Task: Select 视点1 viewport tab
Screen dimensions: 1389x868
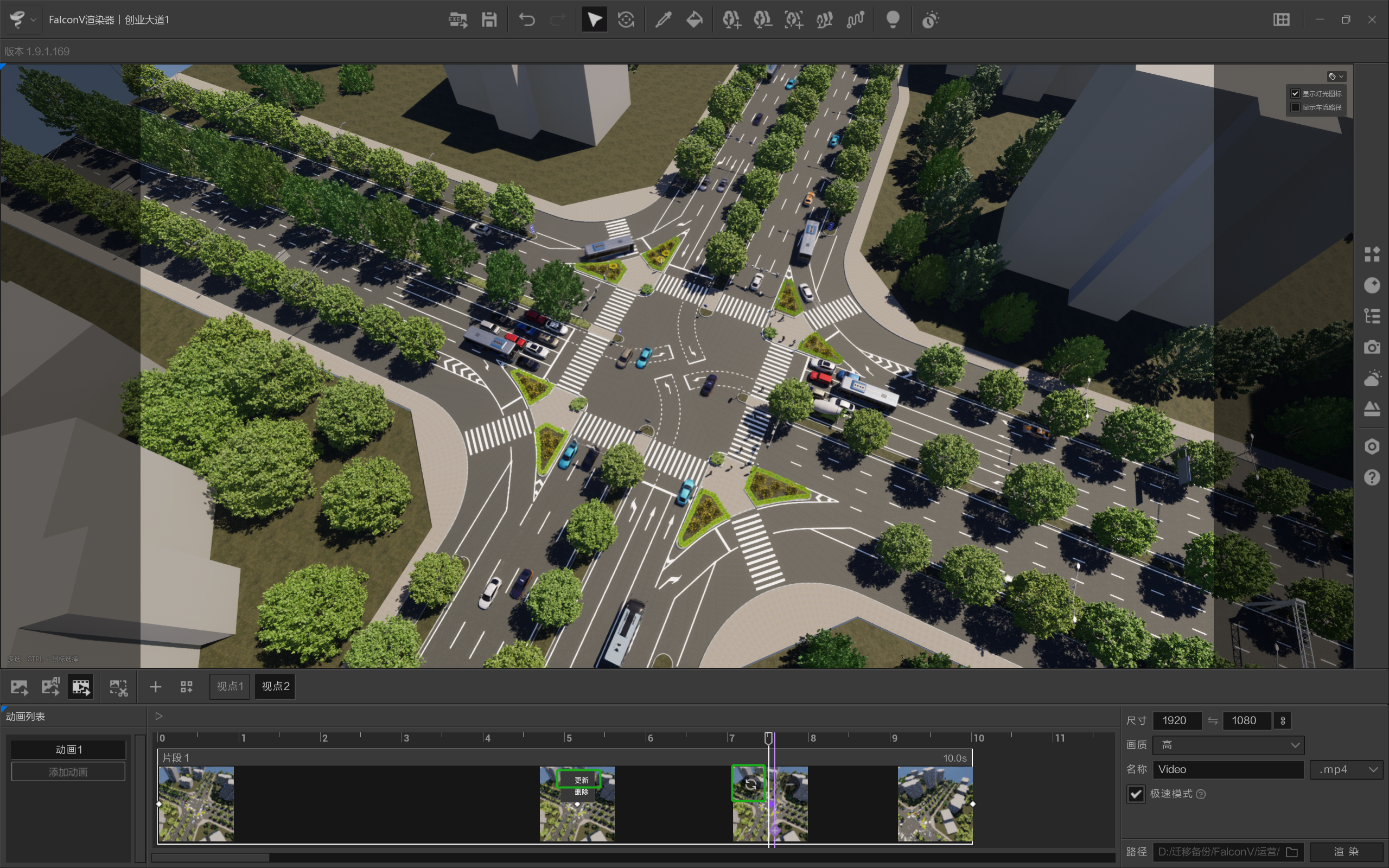Action: (x=231, y=686)
